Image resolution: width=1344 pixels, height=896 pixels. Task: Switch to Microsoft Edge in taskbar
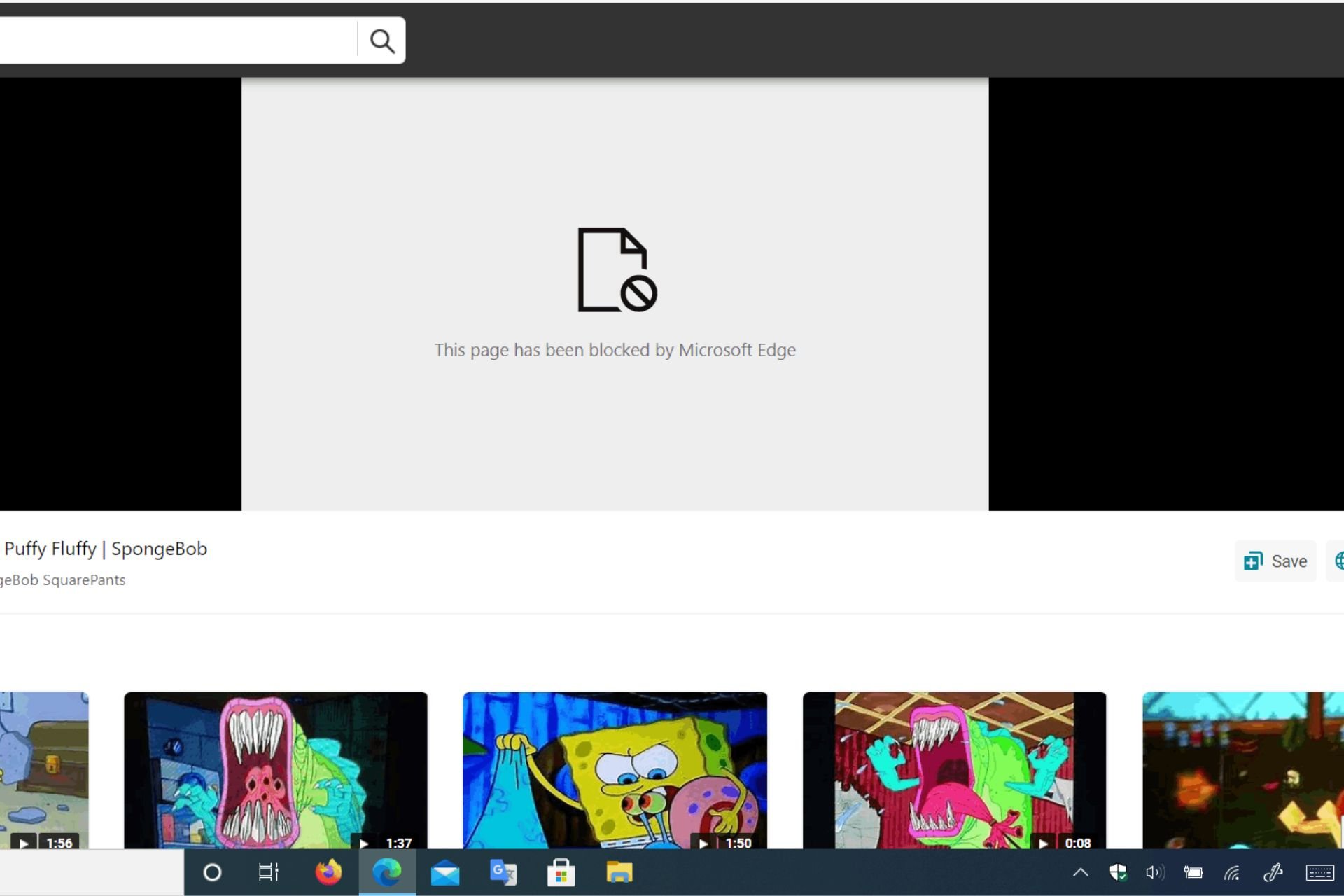click(387, 872)
